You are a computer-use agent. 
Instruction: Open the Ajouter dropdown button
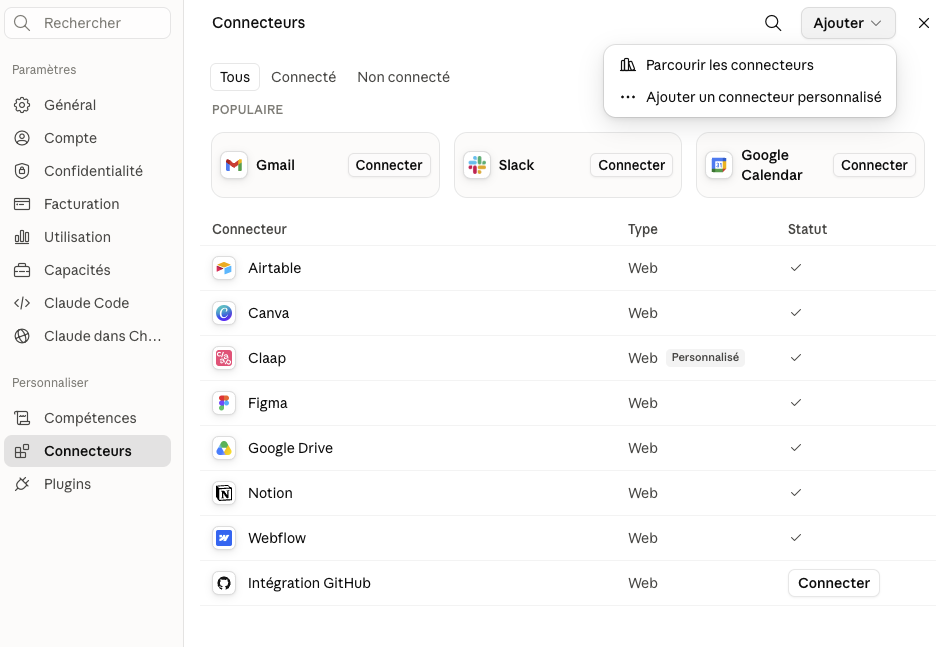click(x=848, y=23)
